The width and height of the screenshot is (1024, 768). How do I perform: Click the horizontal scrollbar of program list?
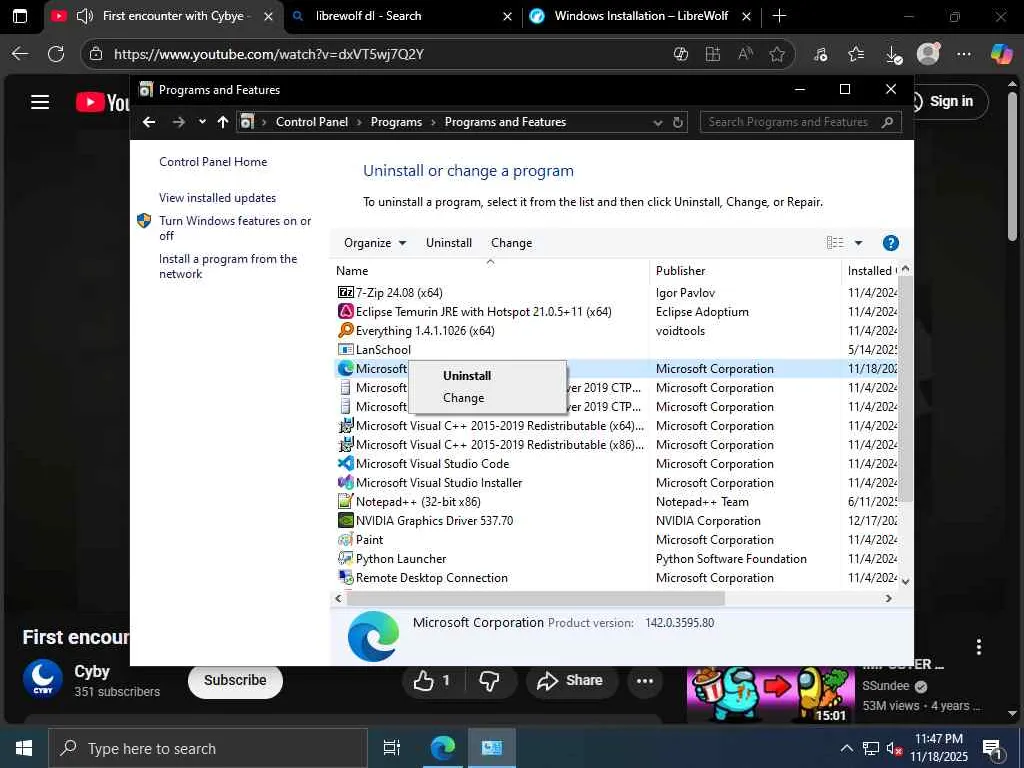click(536, 598)
